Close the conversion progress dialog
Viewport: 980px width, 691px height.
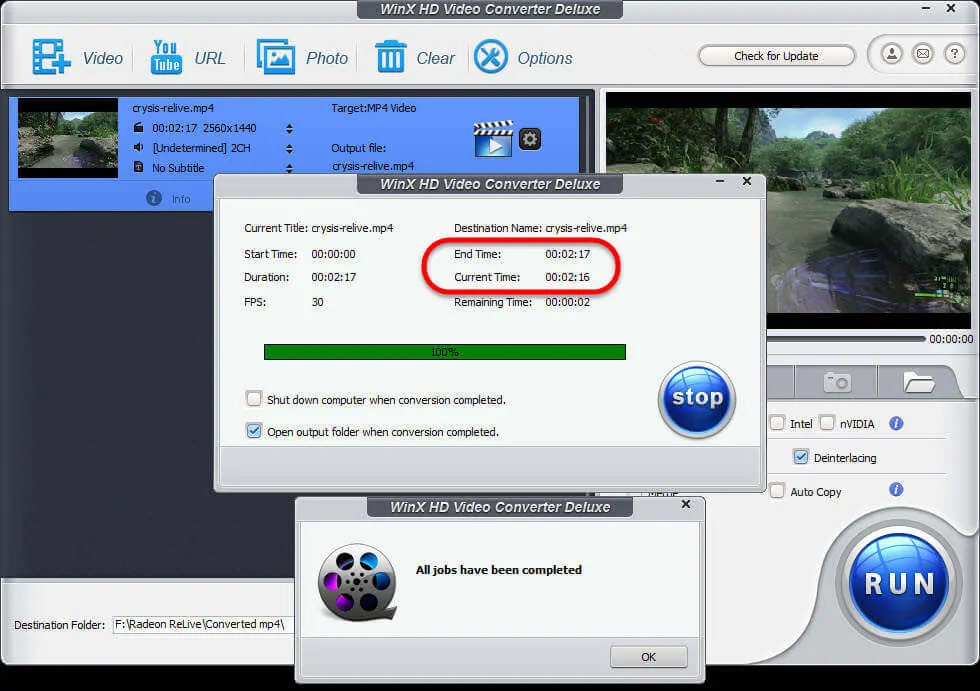point(746,181)
